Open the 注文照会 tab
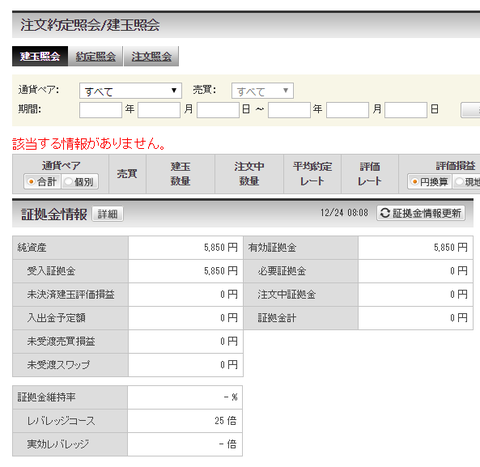The width and height of the screenshot is (480, 467). [151, 56]
